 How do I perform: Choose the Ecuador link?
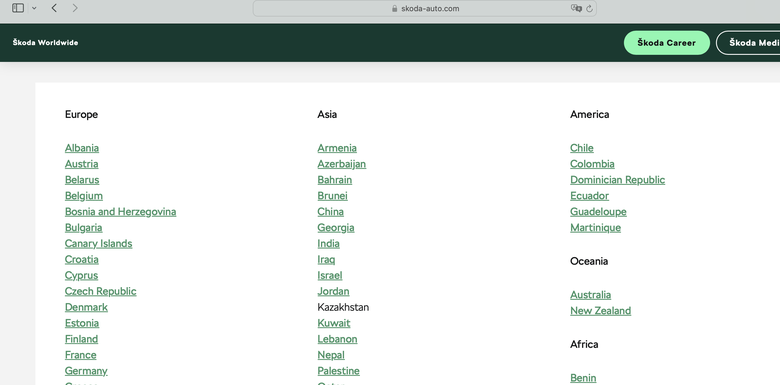[x=589, y=196]
